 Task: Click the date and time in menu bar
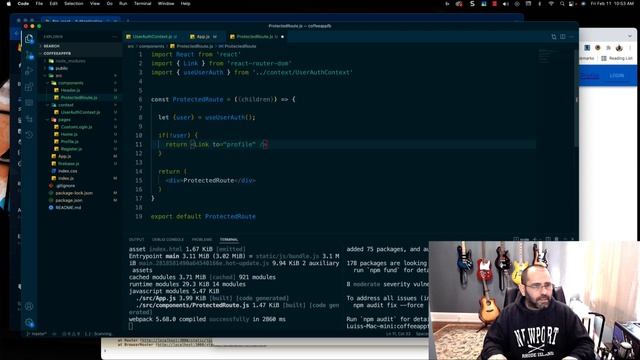(x=612, y=4)
